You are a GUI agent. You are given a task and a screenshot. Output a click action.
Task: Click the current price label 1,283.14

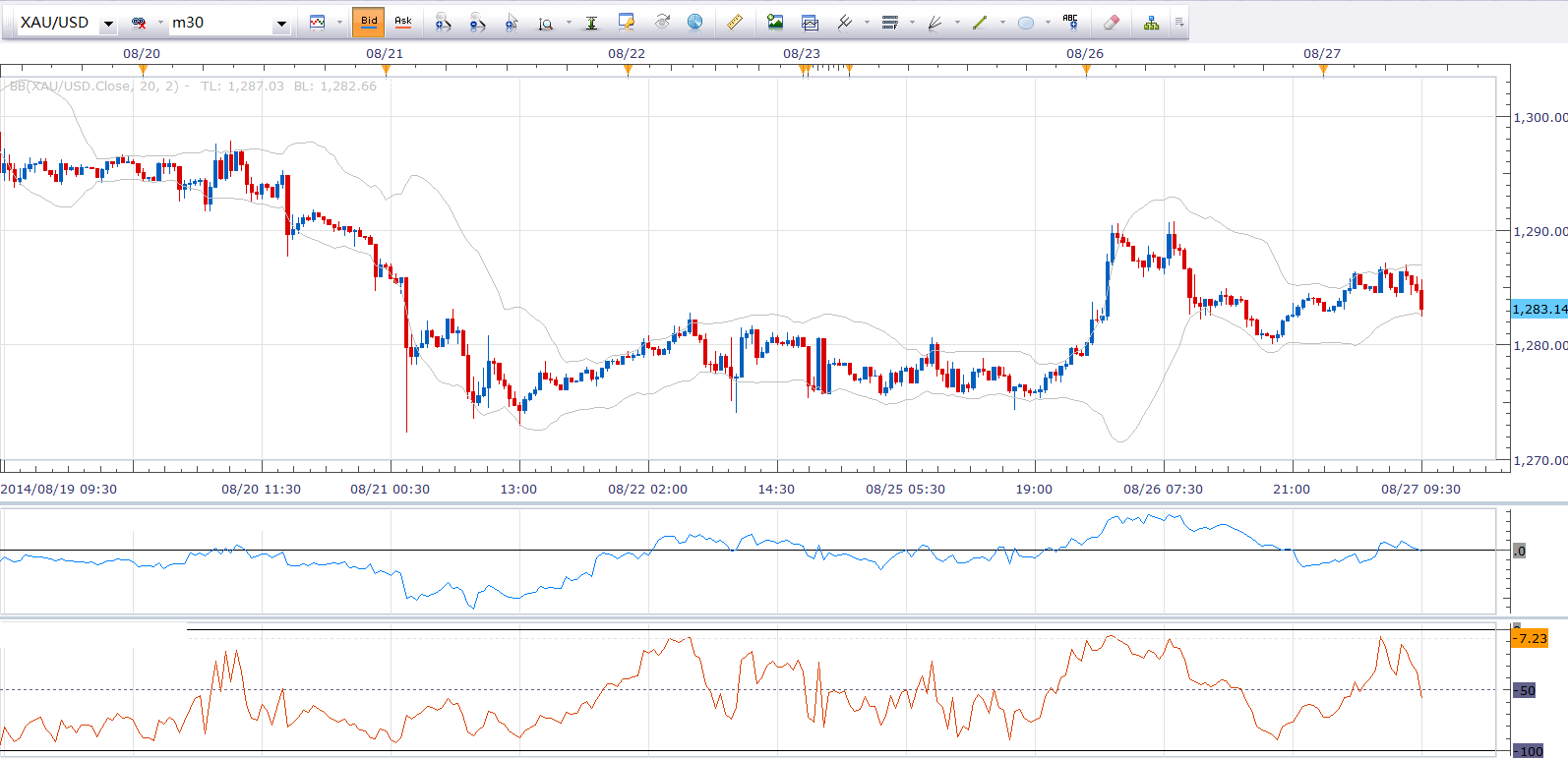1538,309
